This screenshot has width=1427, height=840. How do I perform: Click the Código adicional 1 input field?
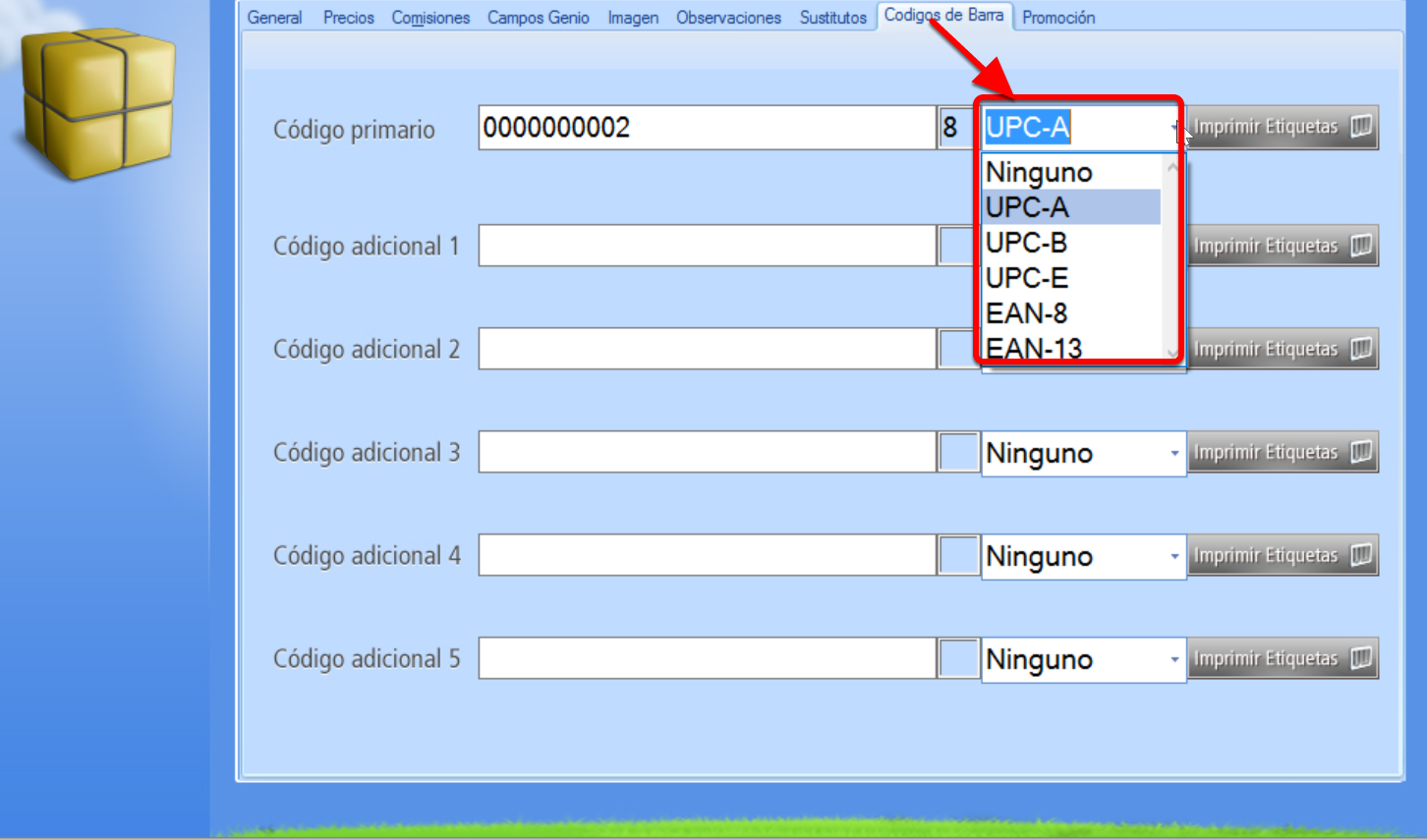coord(707,246)
